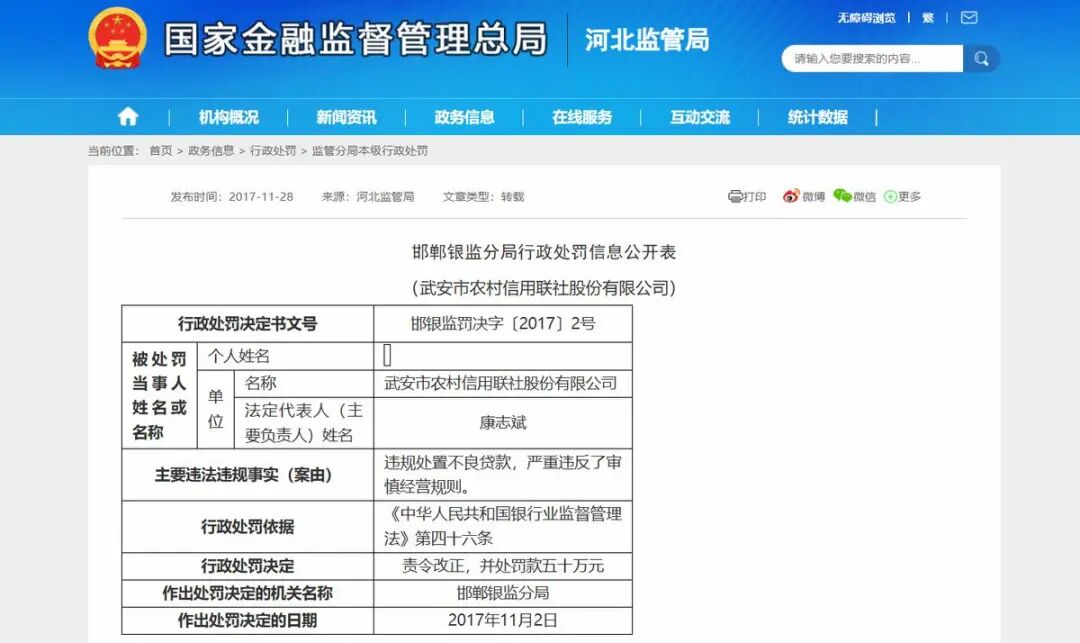Image resolution: width=1080 pixels, height=643 pixels.
Task: Share via the Weibo icon
Action: (791, 197)
